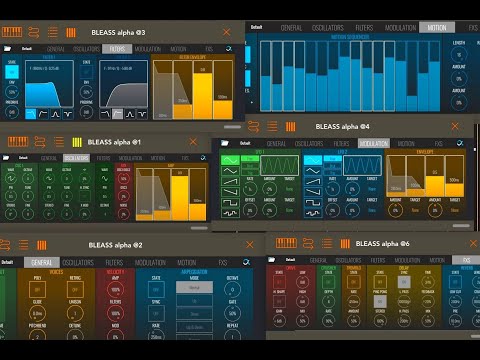
Task: Select high-pass shape for Filter 1
Action: (x=43, y=114)
